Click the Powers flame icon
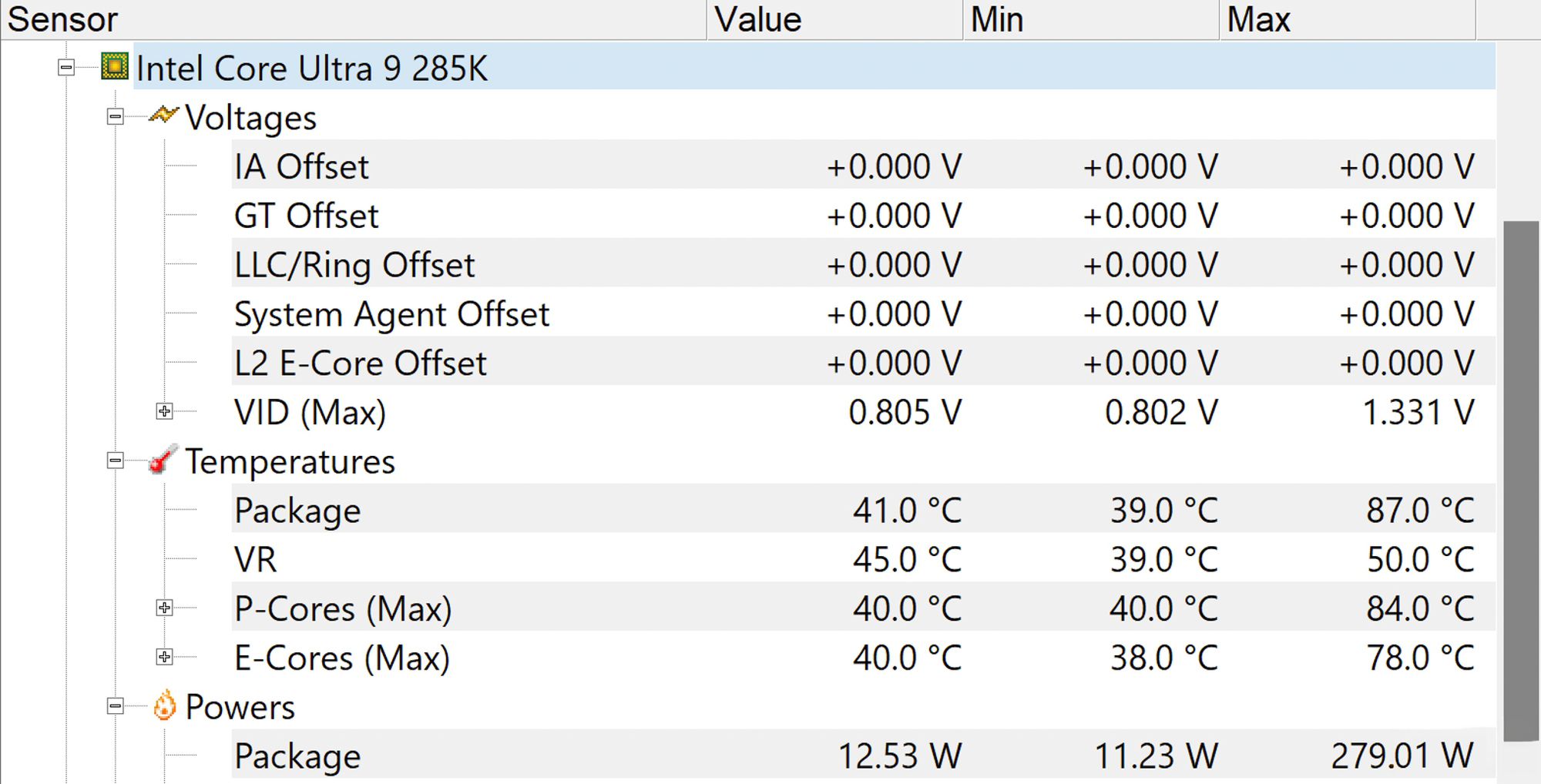The height and width of the screenshot is (784, 1541). [164, 705]
